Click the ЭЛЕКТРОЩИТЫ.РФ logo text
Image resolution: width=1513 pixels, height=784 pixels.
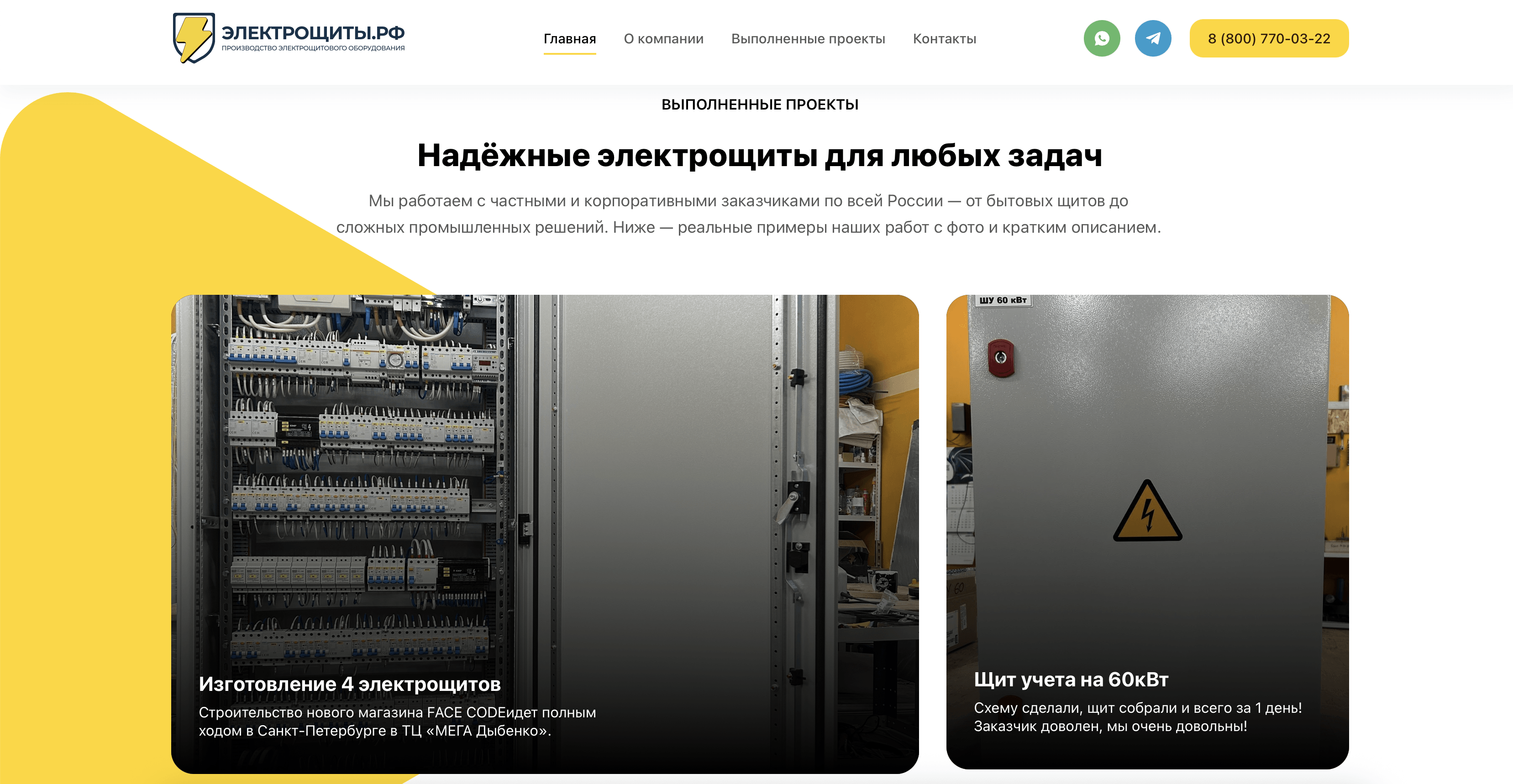(x=312, y=33)
